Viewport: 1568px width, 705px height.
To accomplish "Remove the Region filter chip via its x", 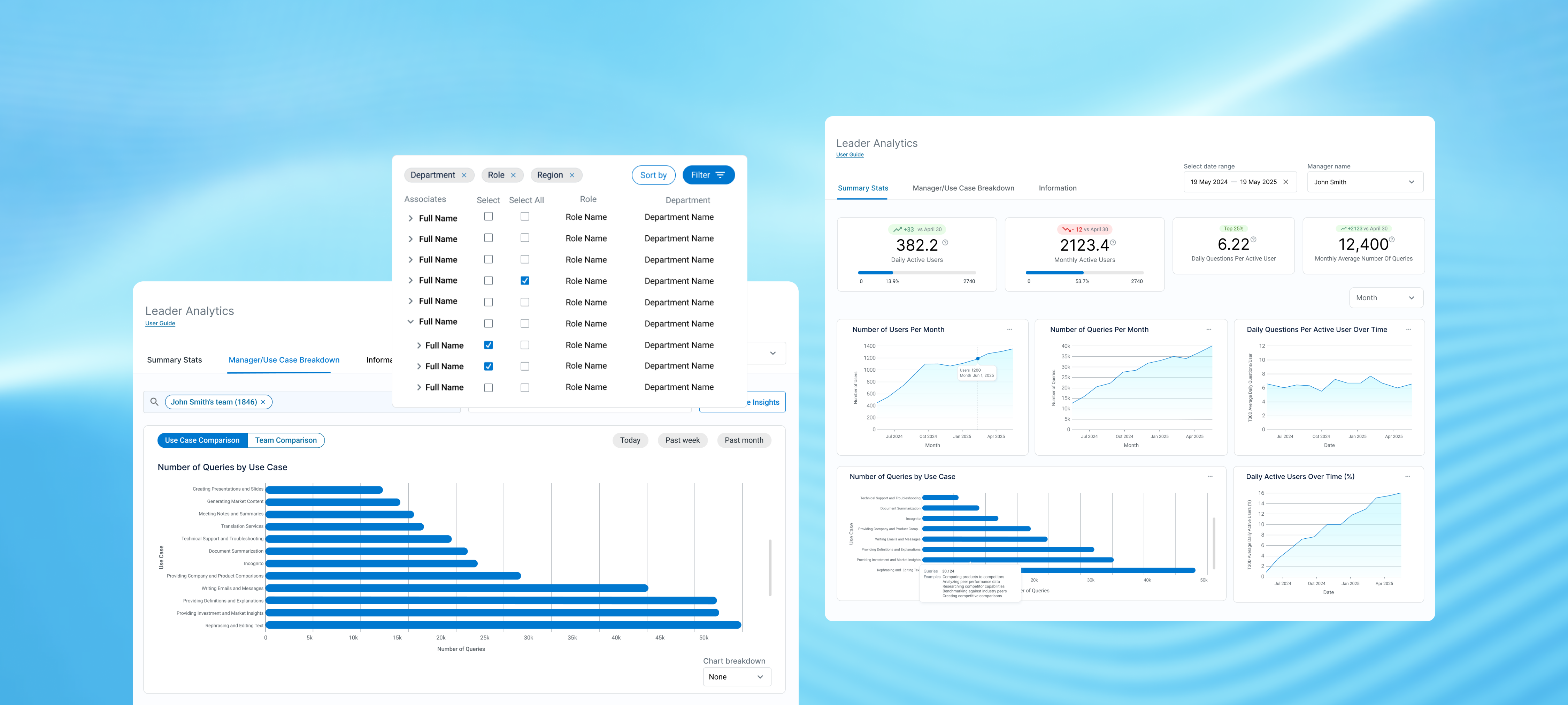I will pos(571,175).
